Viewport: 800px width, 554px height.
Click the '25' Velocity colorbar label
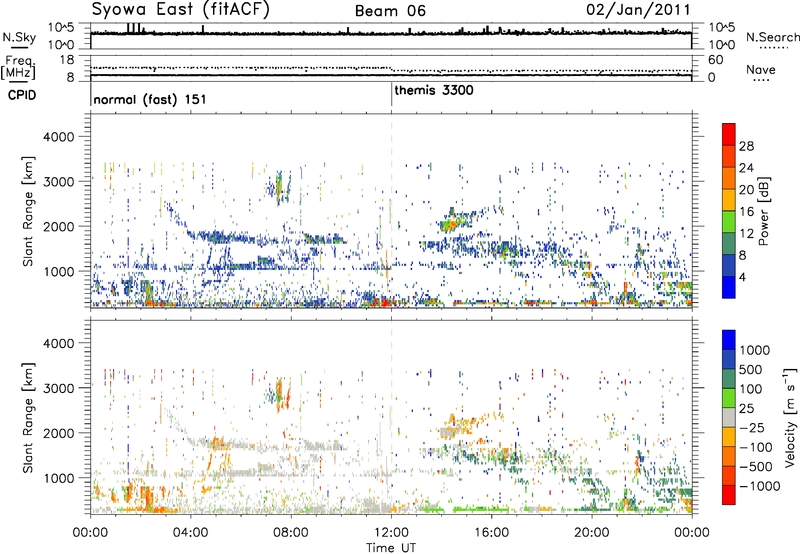click(x=747, y=408)
